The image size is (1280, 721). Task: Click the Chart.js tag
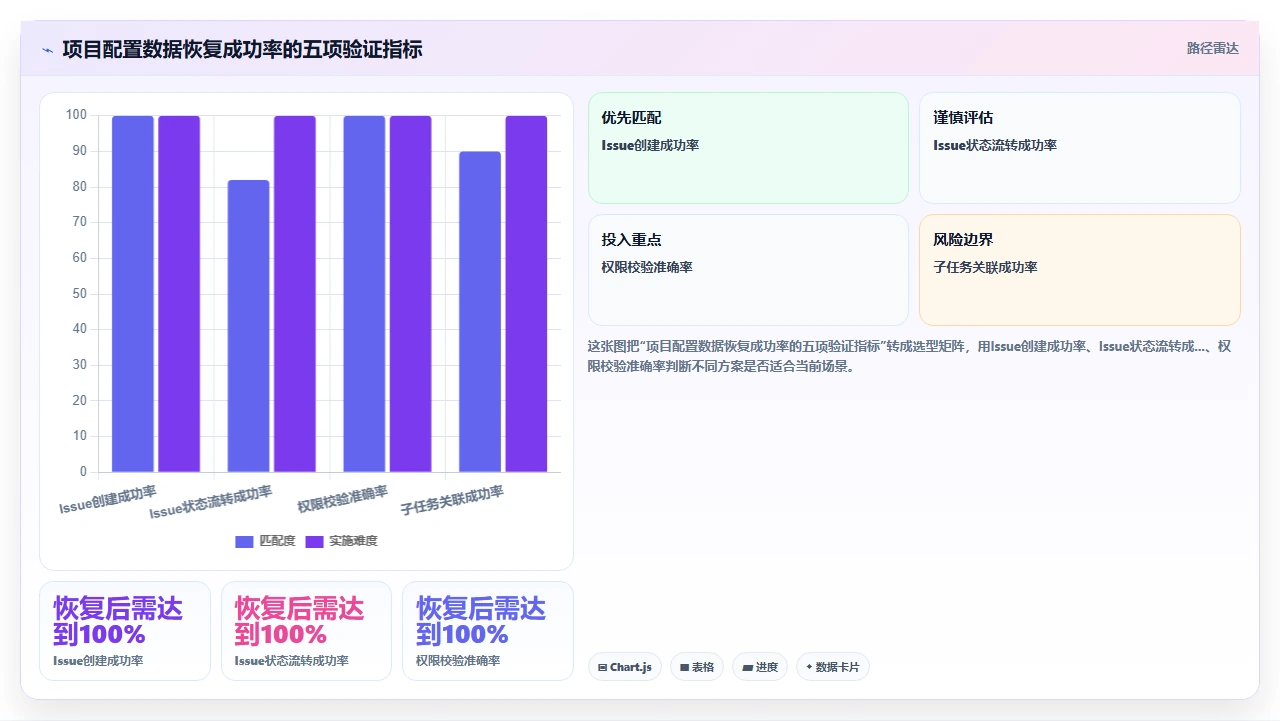625,667
